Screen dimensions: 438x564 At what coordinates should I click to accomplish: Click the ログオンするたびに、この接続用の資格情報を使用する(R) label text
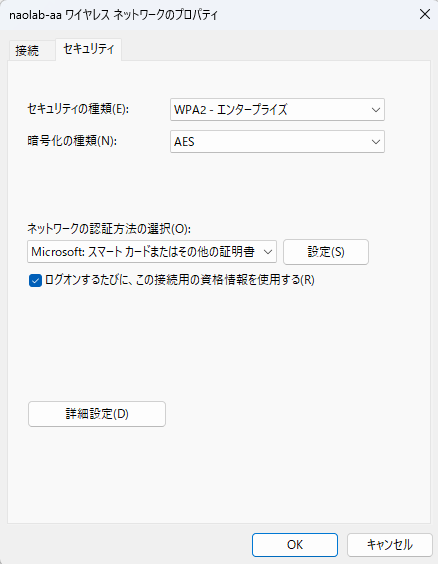coord(180,280)
